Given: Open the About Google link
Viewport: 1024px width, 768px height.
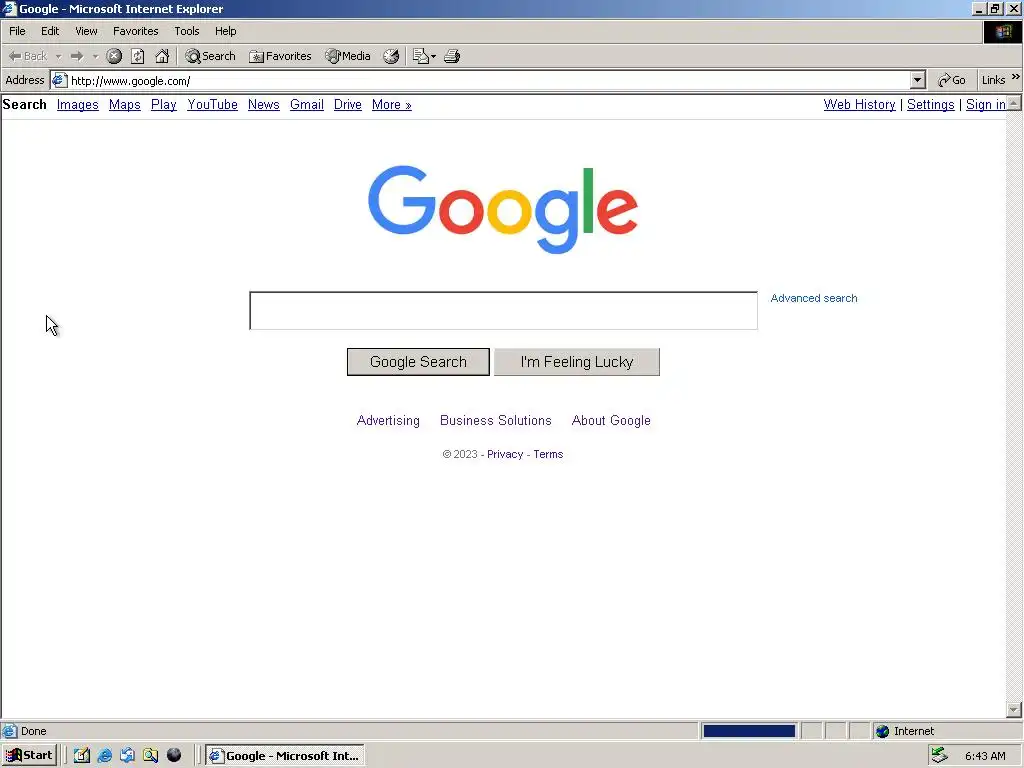Looking at the screenshot, I should tap(611, 421).
